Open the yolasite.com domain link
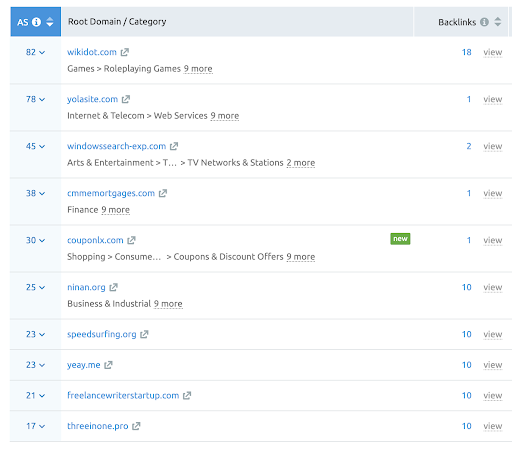This screenshot has width=512, height=450. pyautogui.click(x=92, y=99)
